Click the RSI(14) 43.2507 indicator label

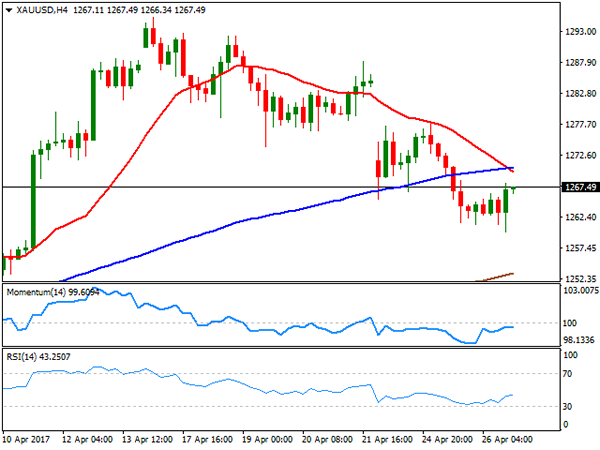pos(38,357)
